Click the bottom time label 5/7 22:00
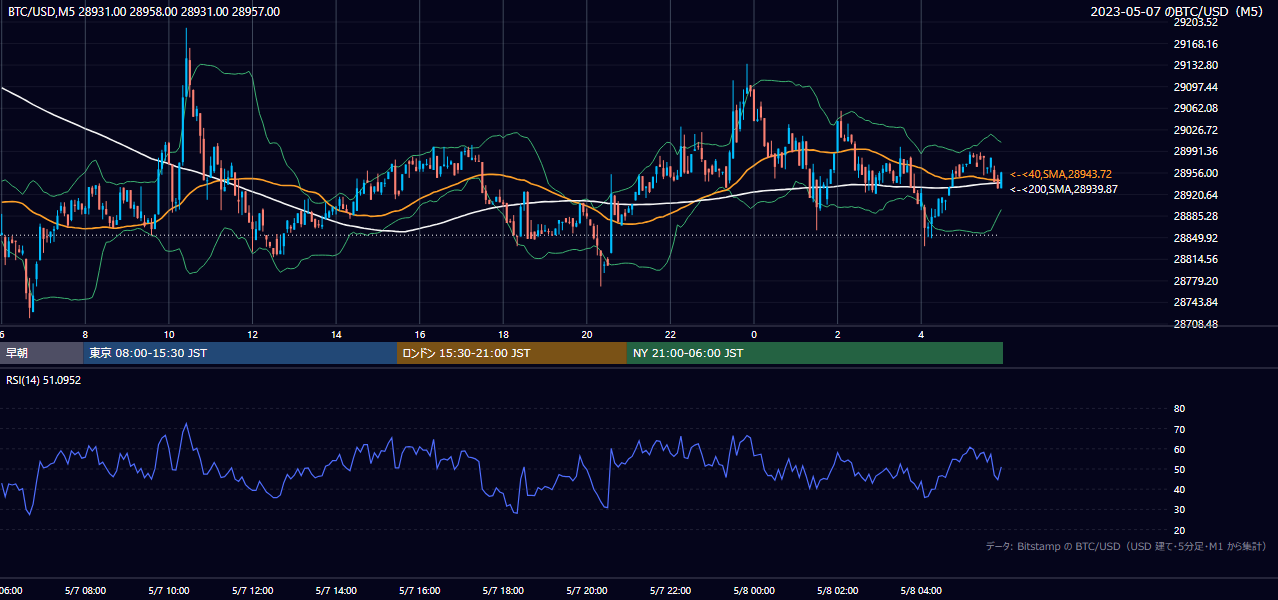1278x600 pixels. click(x=670, y=591)
